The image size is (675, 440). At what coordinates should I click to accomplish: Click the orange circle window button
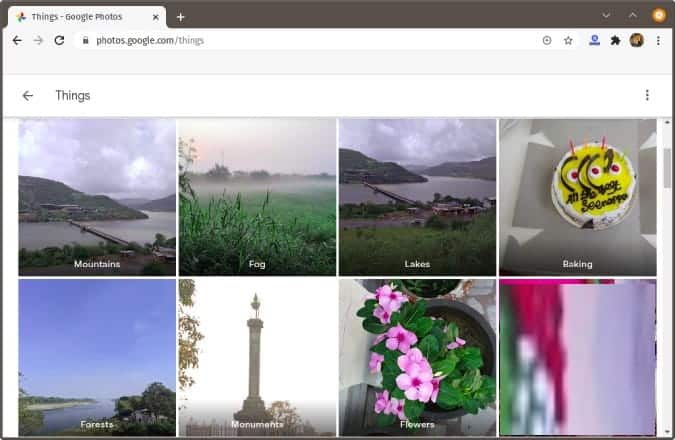[x=659, y=15]
